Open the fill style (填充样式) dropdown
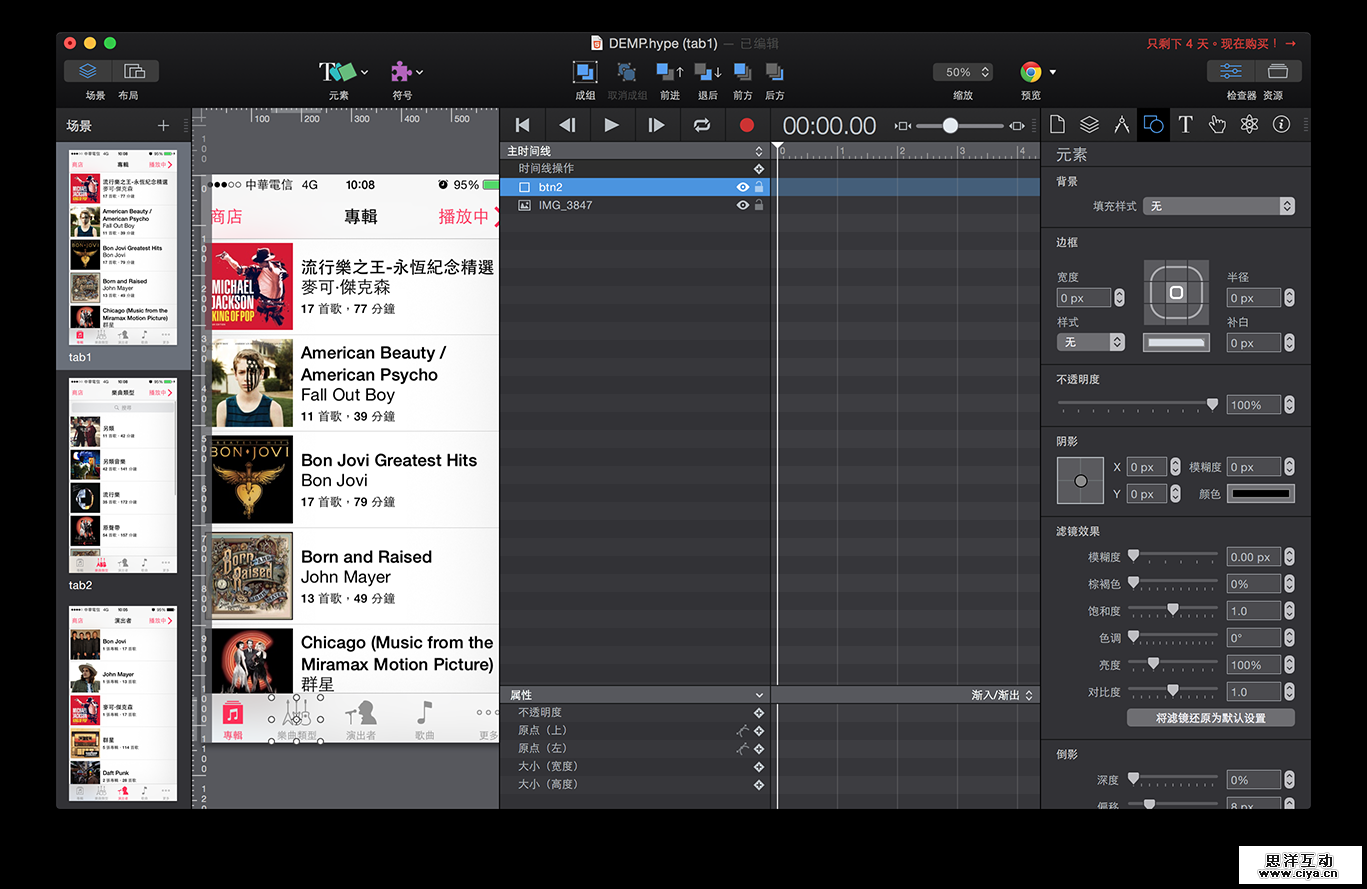 click(1218, 206)
